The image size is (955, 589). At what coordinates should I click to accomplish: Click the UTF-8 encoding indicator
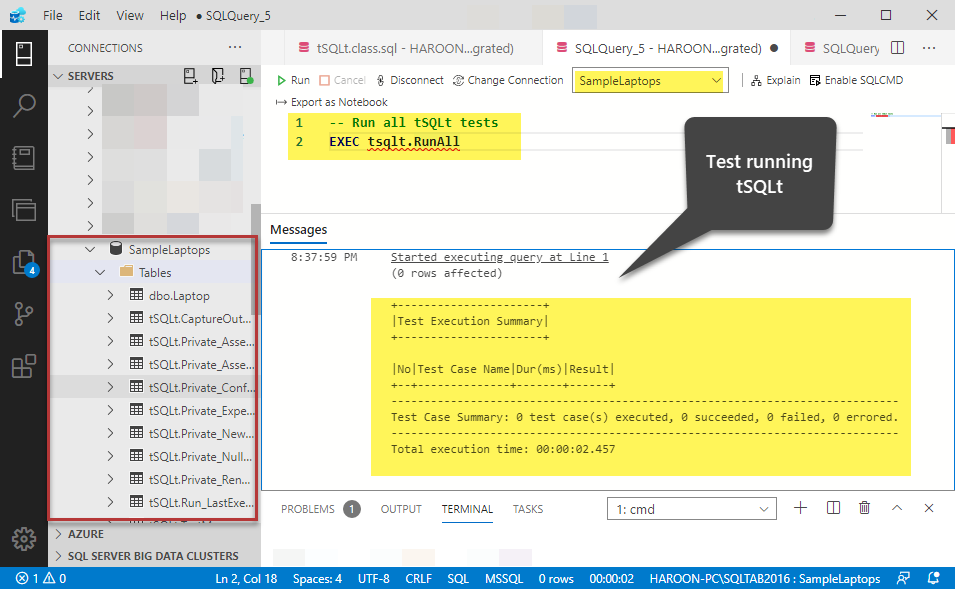[x=373, y=579]
